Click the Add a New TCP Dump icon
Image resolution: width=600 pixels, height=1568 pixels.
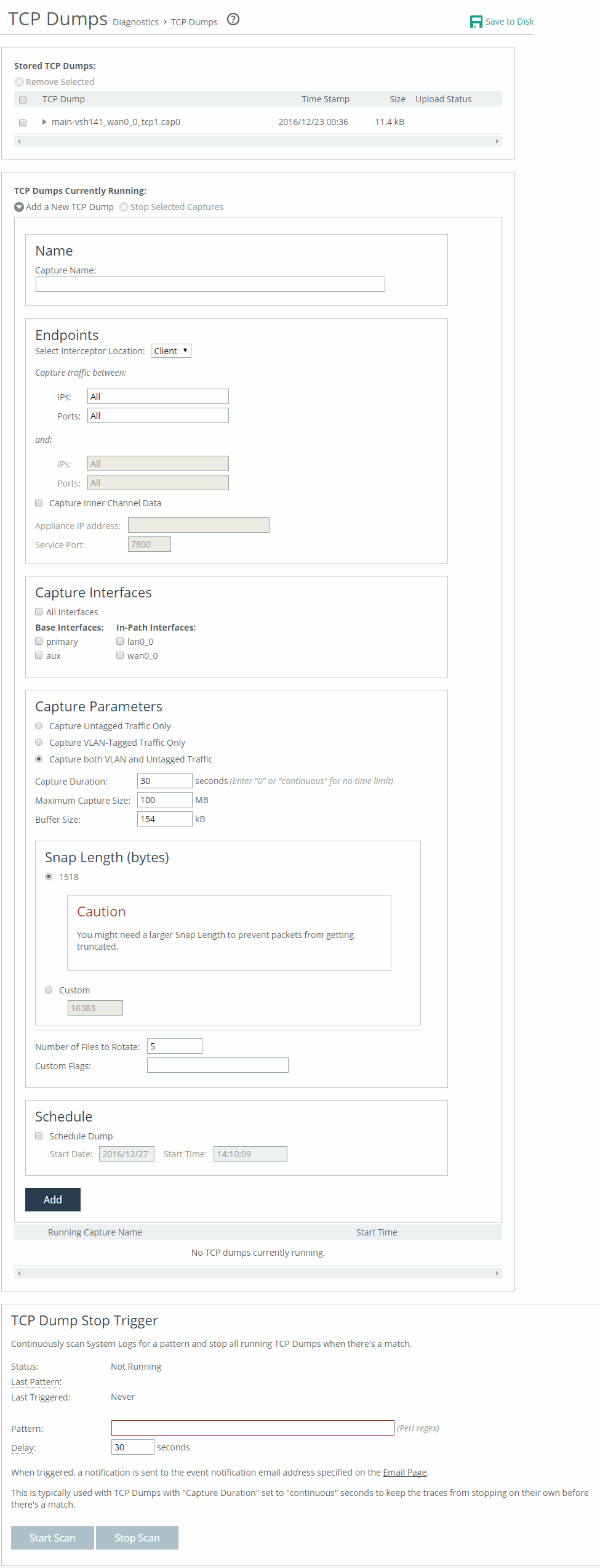pyautogui.click(x=19, y=207)
